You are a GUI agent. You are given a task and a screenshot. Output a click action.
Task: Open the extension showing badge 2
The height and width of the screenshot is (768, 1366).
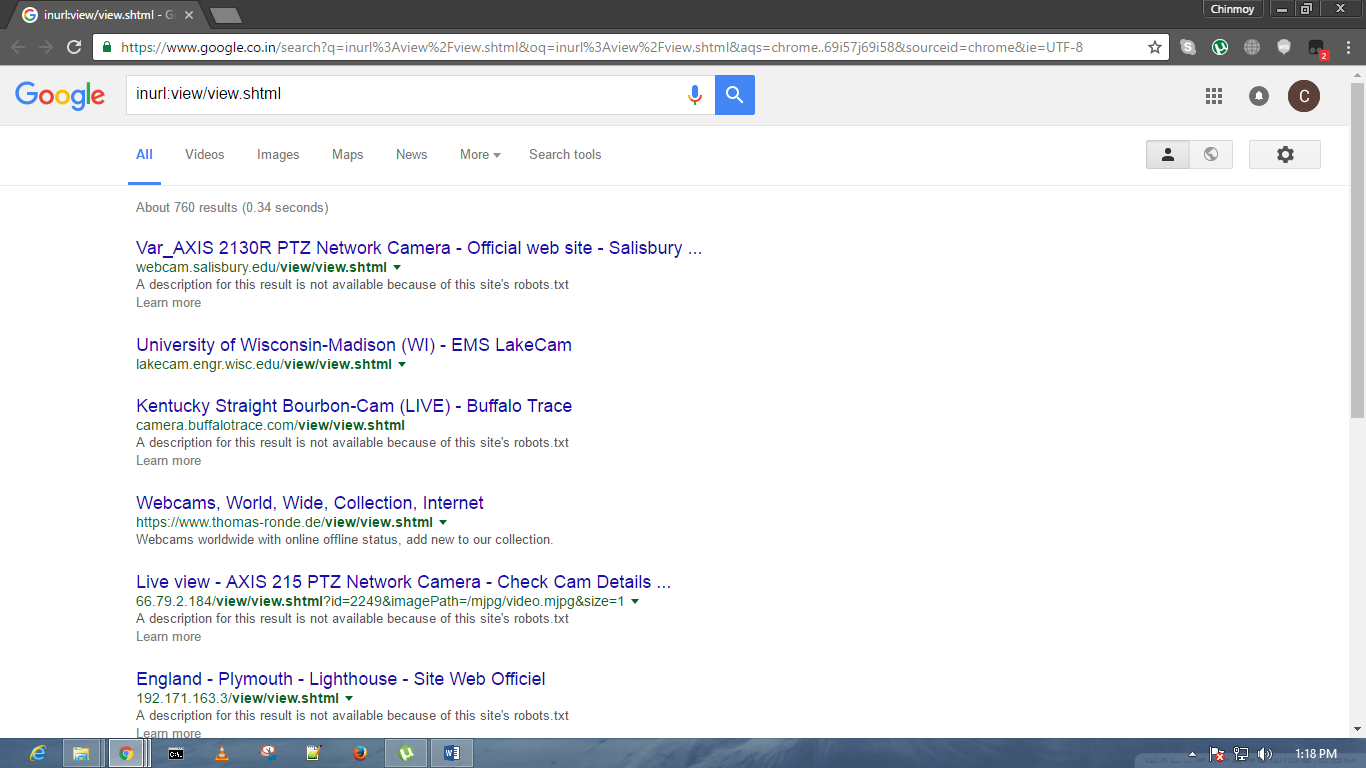(x=1317, y=48)
